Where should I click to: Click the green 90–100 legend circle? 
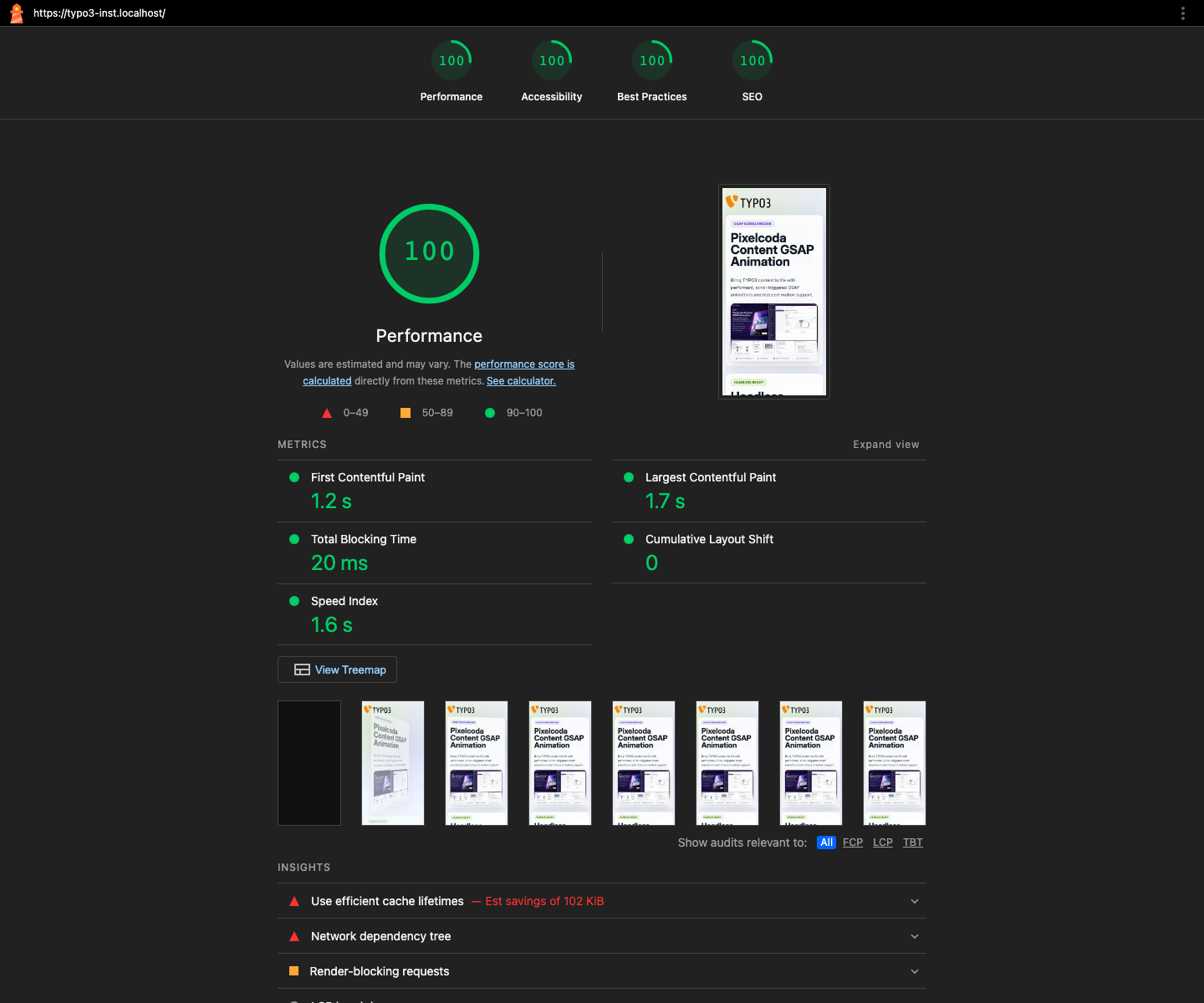click(490, 413)
